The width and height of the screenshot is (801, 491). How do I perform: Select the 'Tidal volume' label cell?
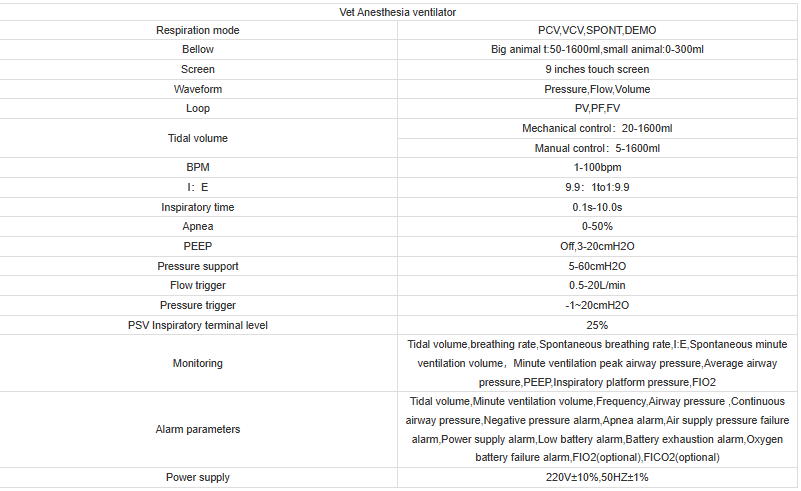[x=198, y=138]
